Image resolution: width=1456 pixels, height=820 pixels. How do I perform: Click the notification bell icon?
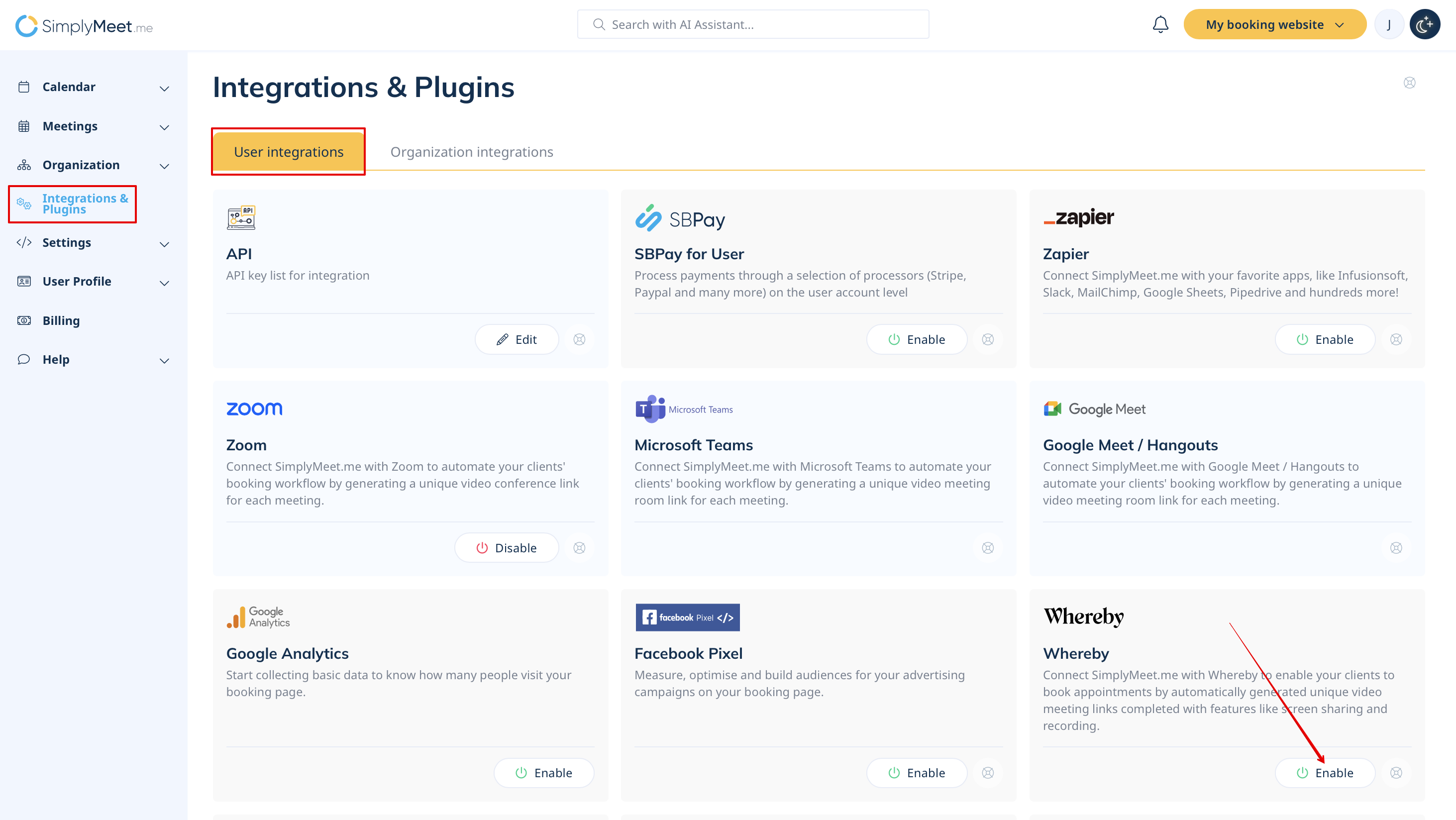(1160, 24)
